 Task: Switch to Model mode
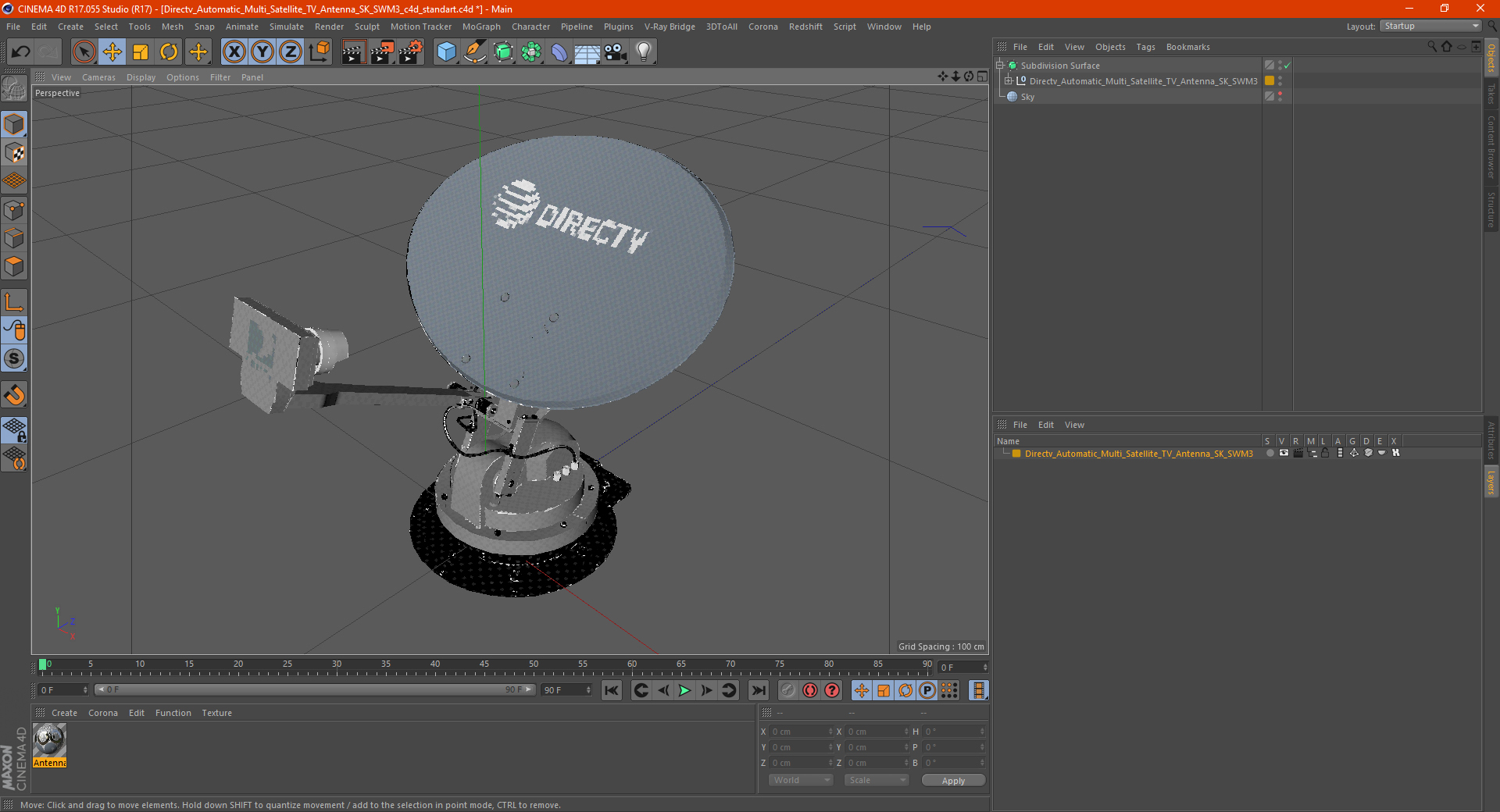[14, 124]
